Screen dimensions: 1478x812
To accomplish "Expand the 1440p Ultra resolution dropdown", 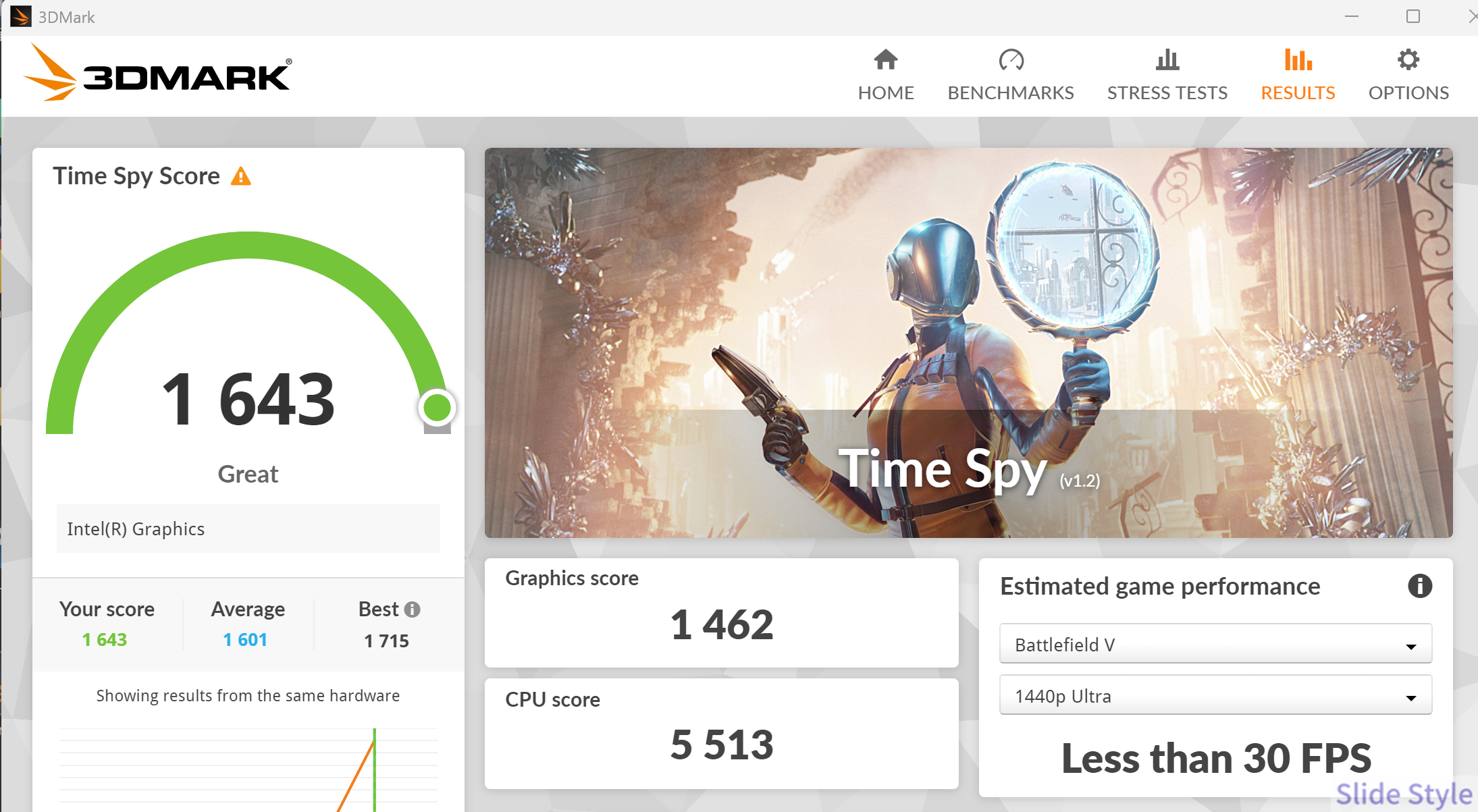I will pos(1215,695).
